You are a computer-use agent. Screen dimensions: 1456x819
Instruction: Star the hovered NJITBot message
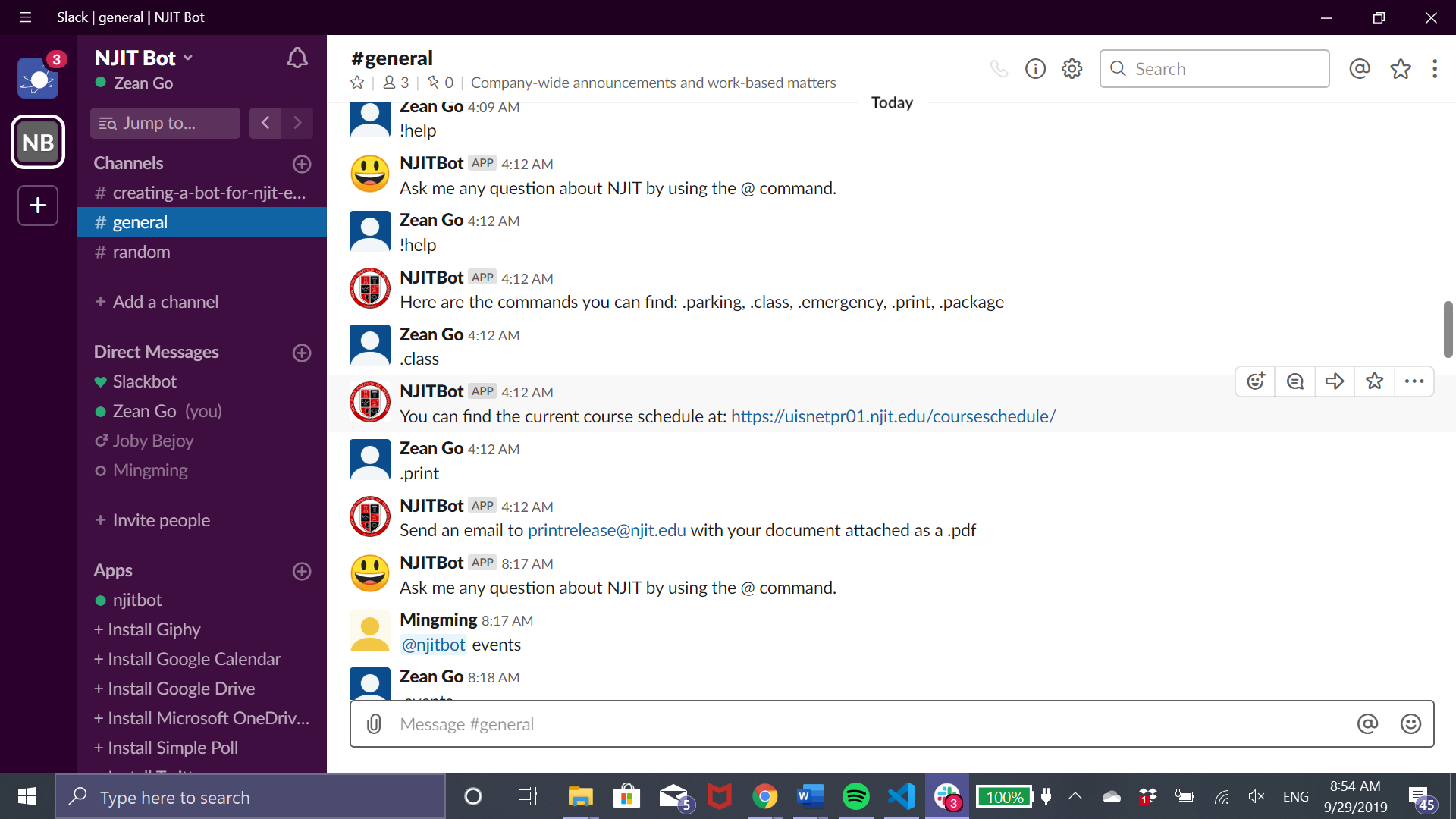(x=1374, y=381)
